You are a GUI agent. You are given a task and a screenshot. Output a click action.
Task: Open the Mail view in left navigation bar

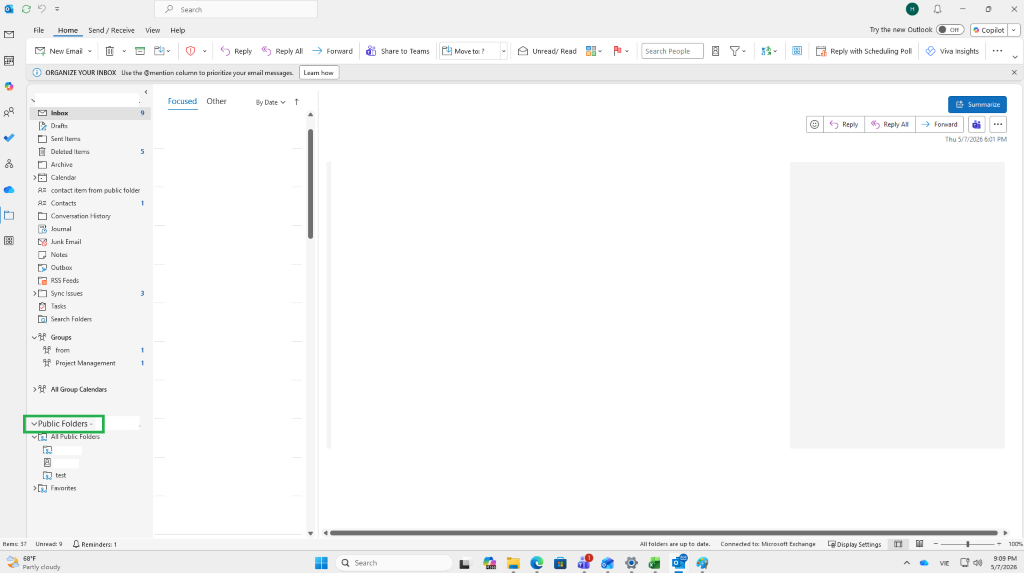click(x=9, y=35)
